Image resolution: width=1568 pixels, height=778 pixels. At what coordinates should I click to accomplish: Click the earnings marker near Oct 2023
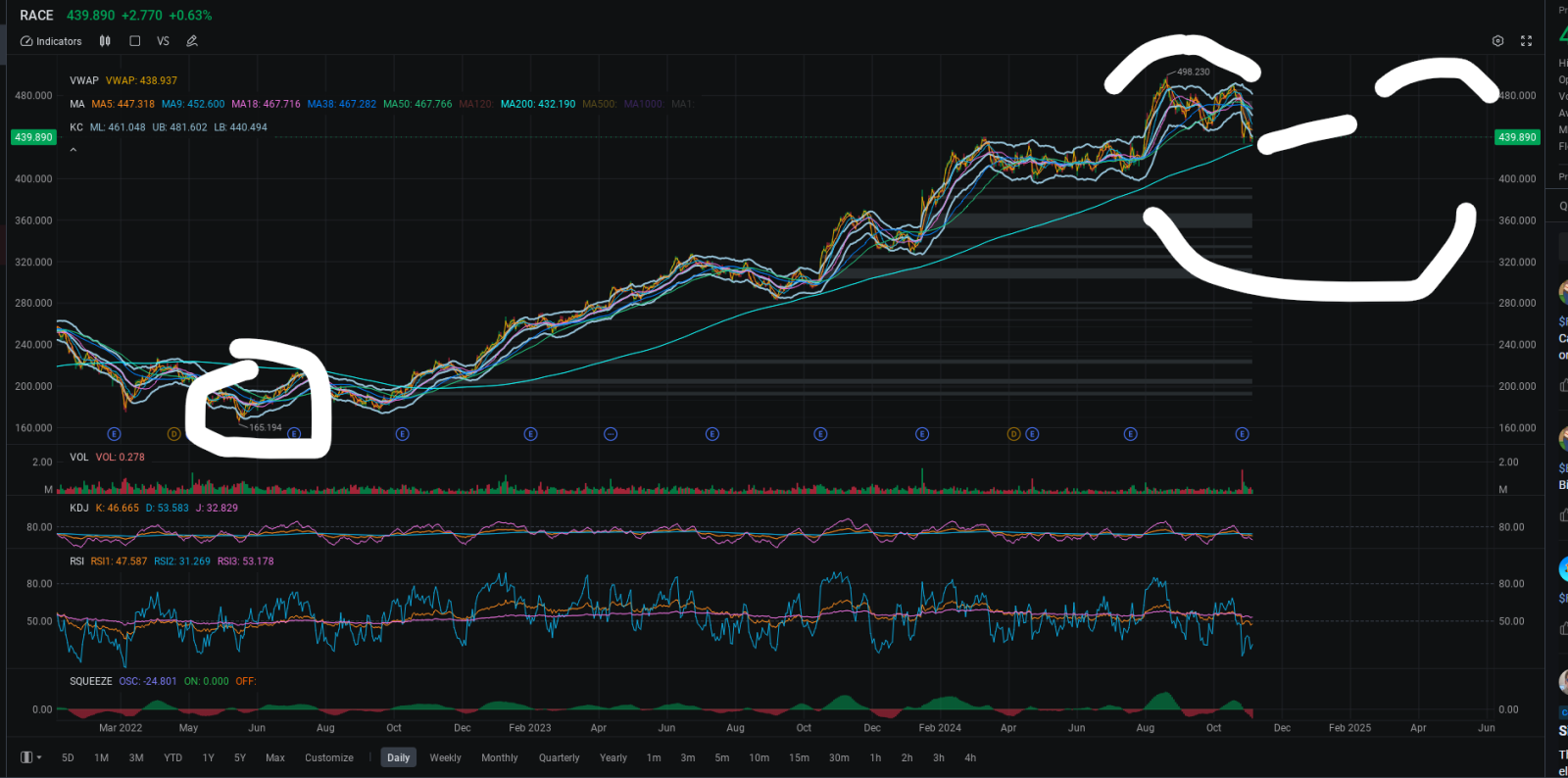tap(820, 434)
